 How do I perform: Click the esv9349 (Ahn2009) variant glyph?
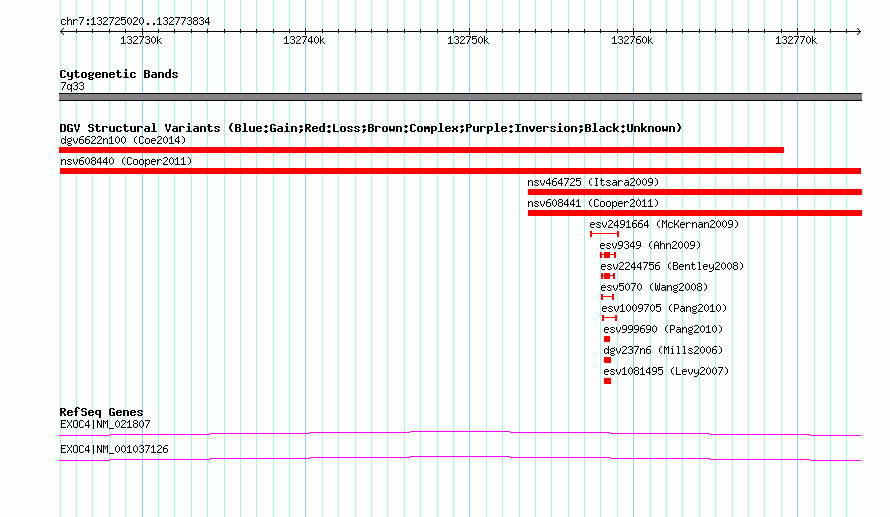point(608,255)
